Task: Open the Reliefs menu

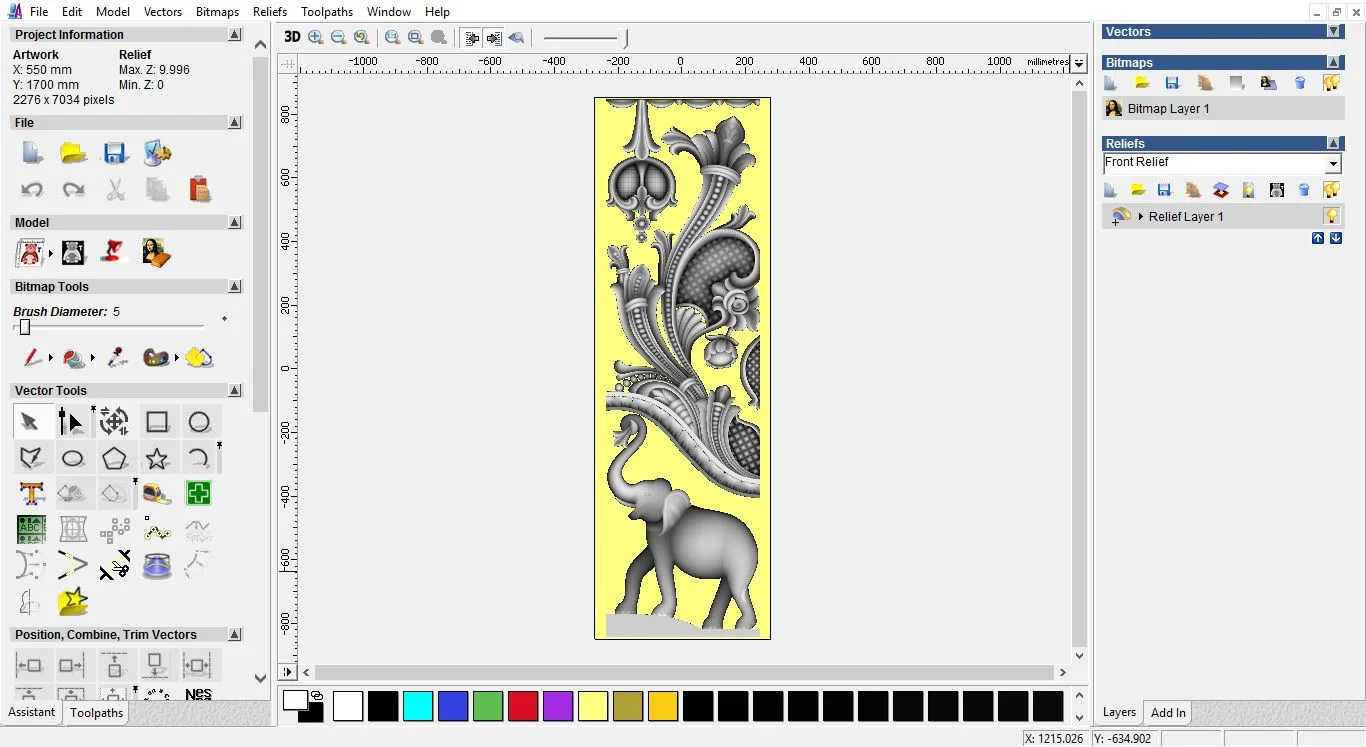Action: coord(269,12)
